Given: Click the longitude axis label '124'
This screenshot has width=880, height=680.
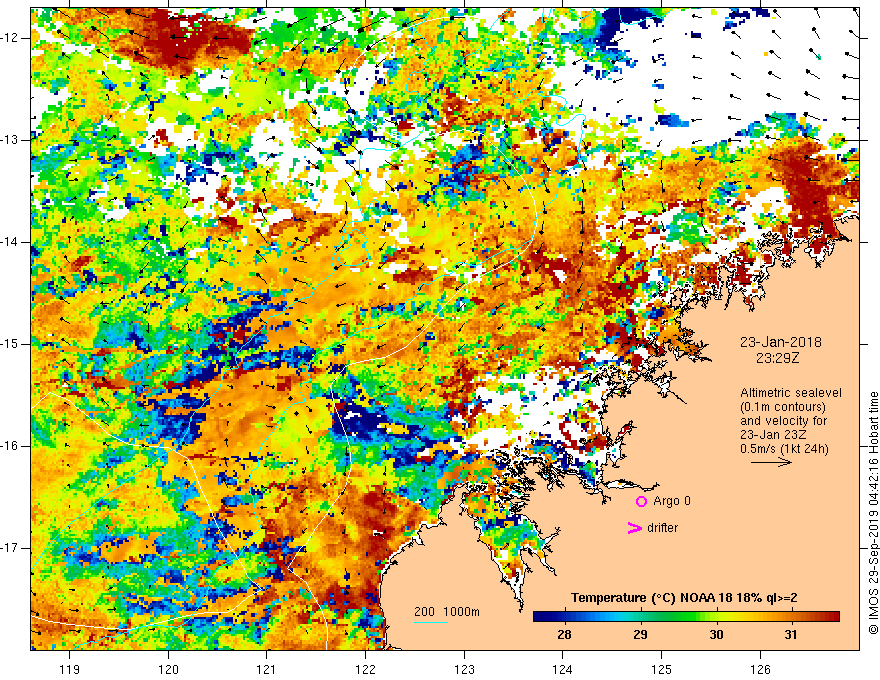Looking at the screenshot, I should tap(562, 669).
